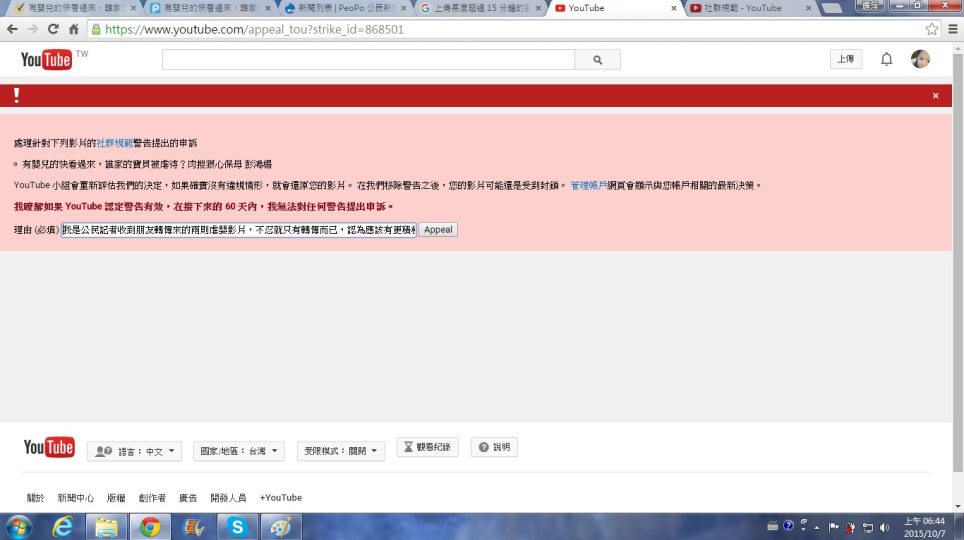This screenshot has width=964, height=540.
Task: Bookmark this page with the star icon
Action: click(x=932, y=29)
